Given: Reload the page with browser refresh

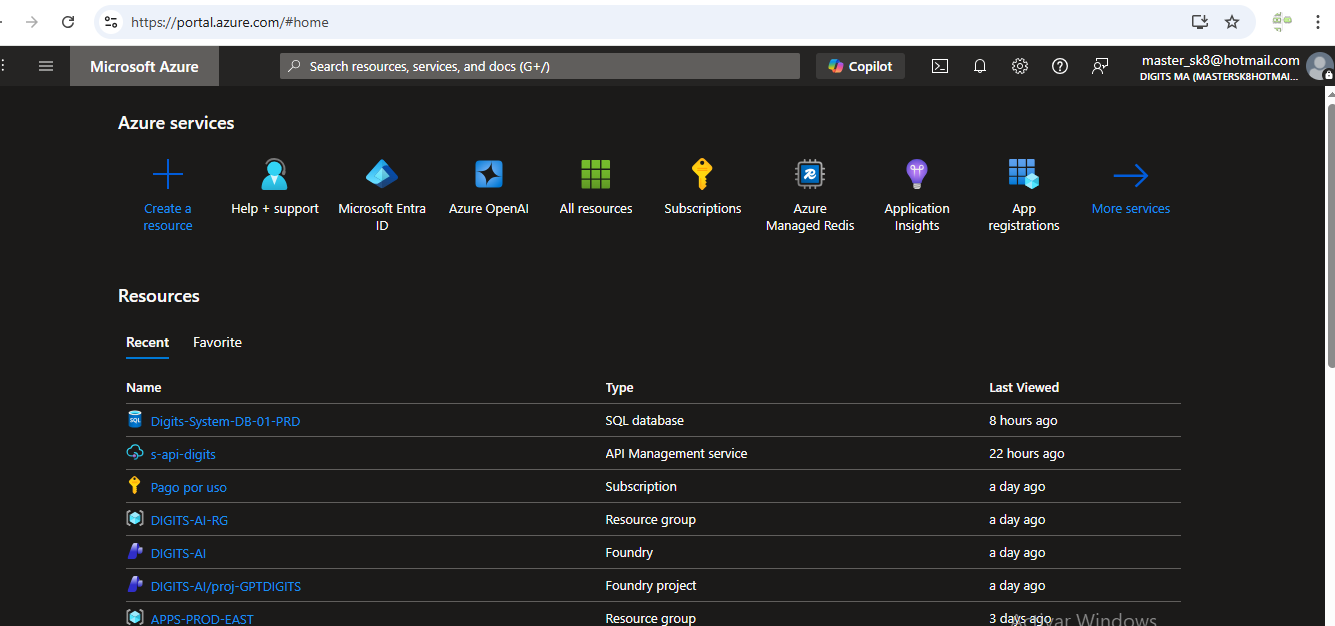Looking at the screenshot, I should pos(68,21).
